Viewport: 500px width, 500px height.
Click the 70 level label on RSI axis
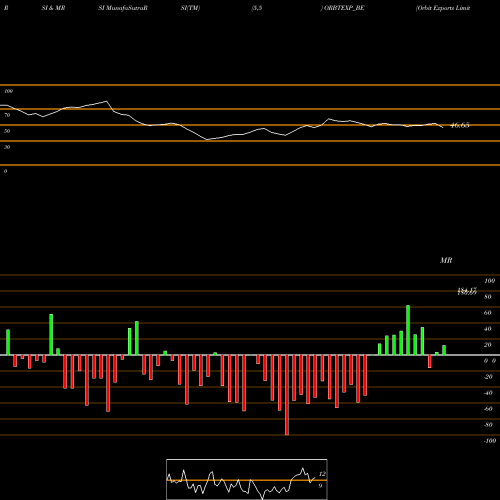7,115
